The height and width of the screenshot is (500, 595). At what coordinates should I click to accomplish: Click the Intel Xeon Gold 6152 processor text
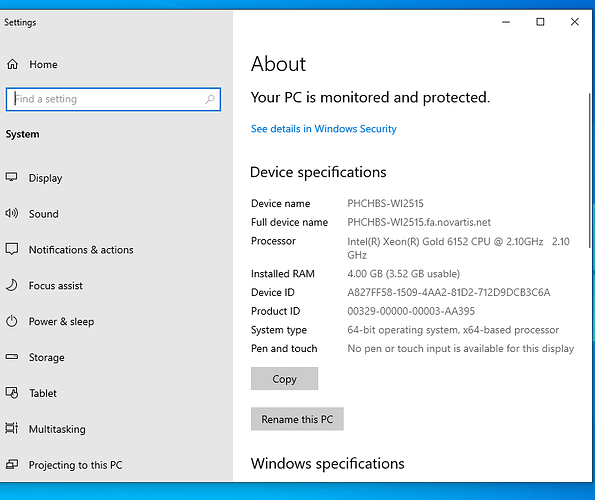click(458, 248)
